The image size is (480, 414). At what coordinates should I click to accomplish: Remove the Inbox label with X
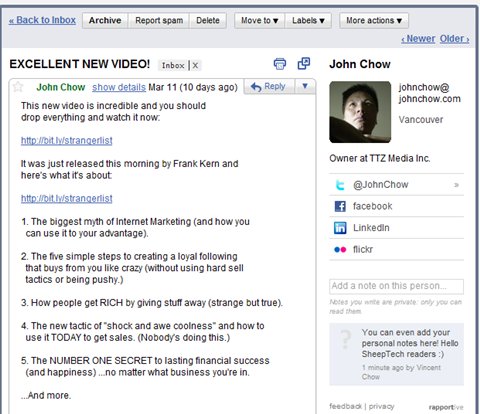pos(195,65)
